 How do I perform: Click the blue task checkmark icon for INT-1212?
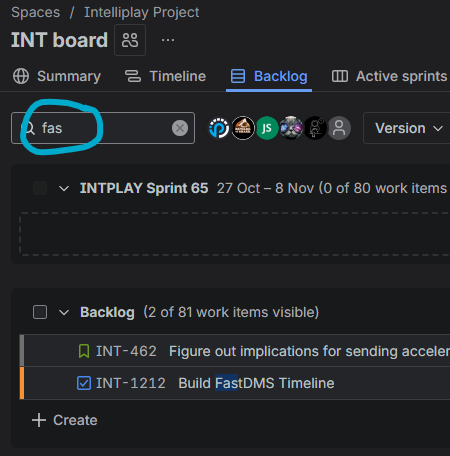pyautogui.click(x=84, y=383)
